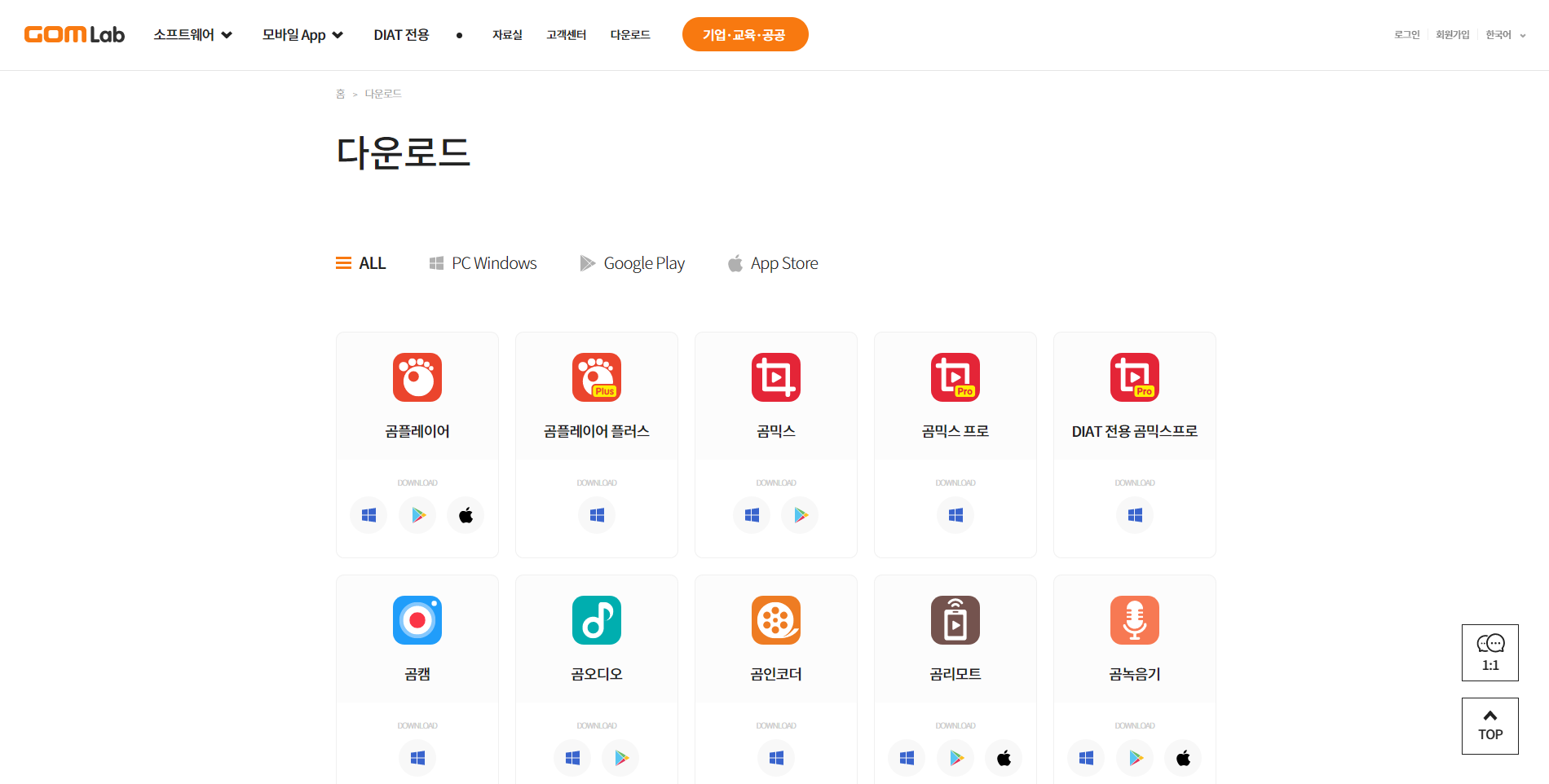Viewport: 1549px width, 784px height.
Task: Click the 곰믹스 프로 product name
Action: coord(955,431)
